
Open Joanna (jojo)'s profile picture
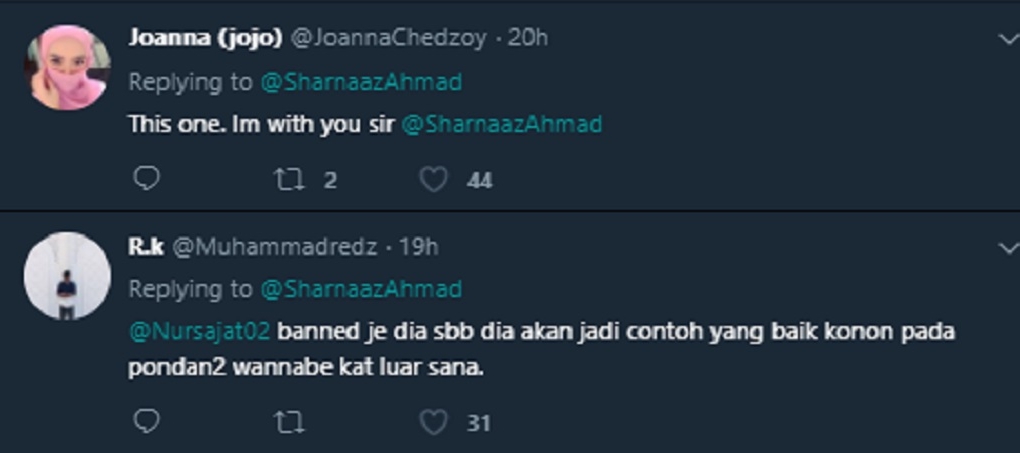click(x=67, y=68)
